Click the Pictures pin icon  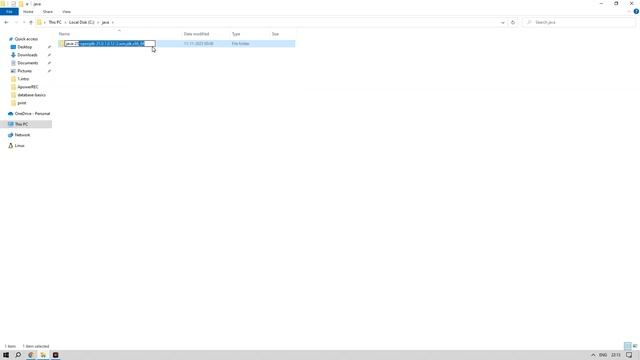[49, 71]
